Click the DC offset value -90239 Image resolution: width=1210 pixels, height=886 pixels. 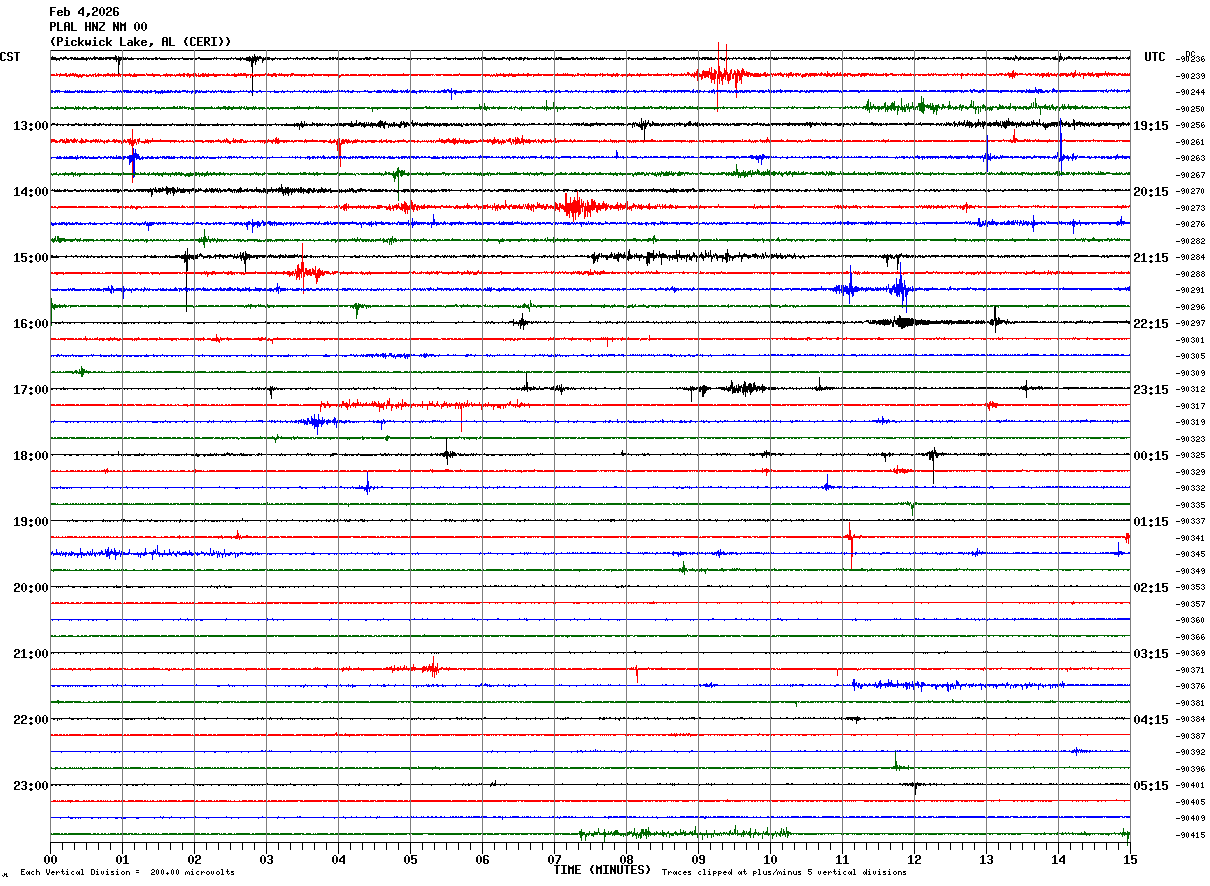1191,76
